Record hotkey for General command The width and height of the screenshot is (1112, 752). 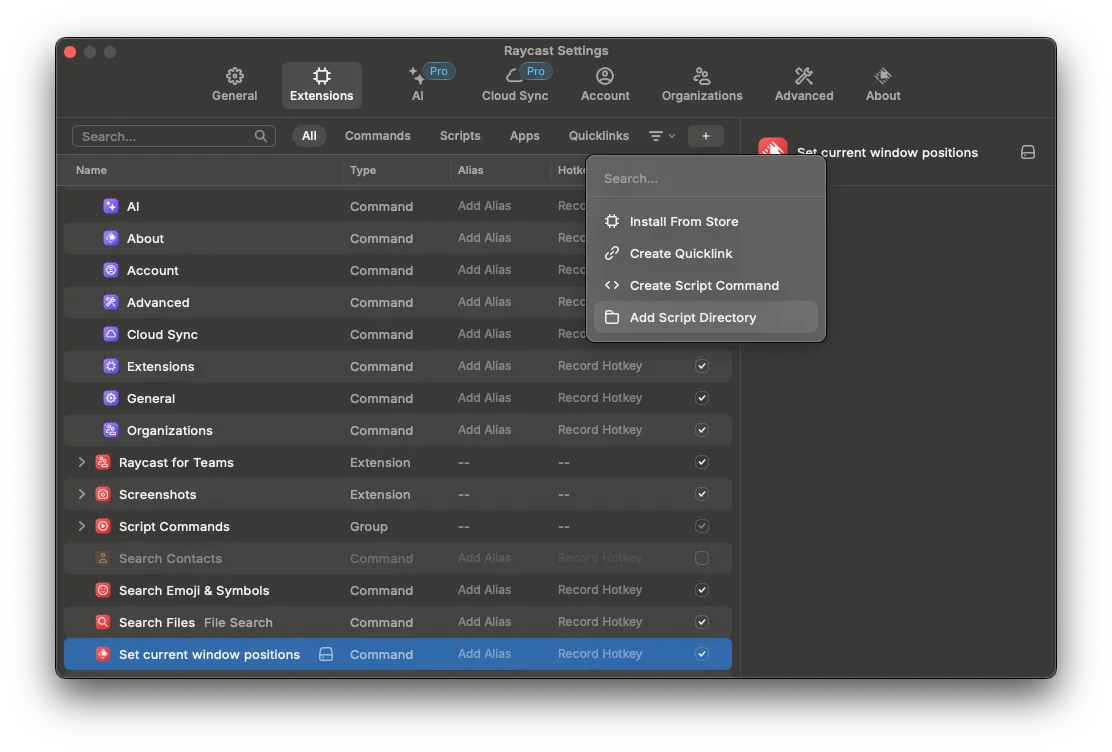click(x=600, y=398)
